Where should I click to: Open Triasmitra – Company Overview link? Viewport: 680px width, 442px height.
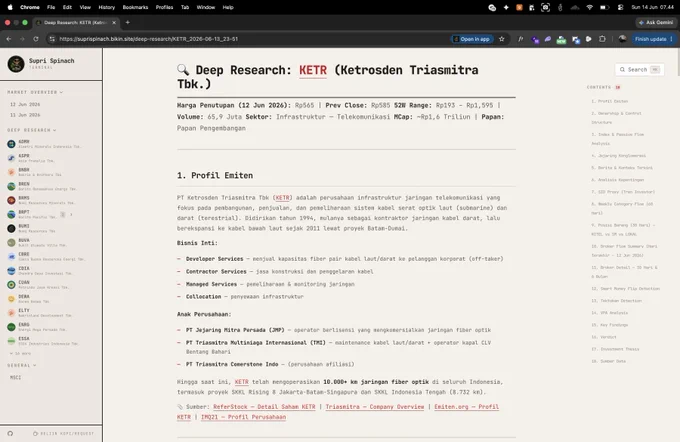click(x=375, y=407)
